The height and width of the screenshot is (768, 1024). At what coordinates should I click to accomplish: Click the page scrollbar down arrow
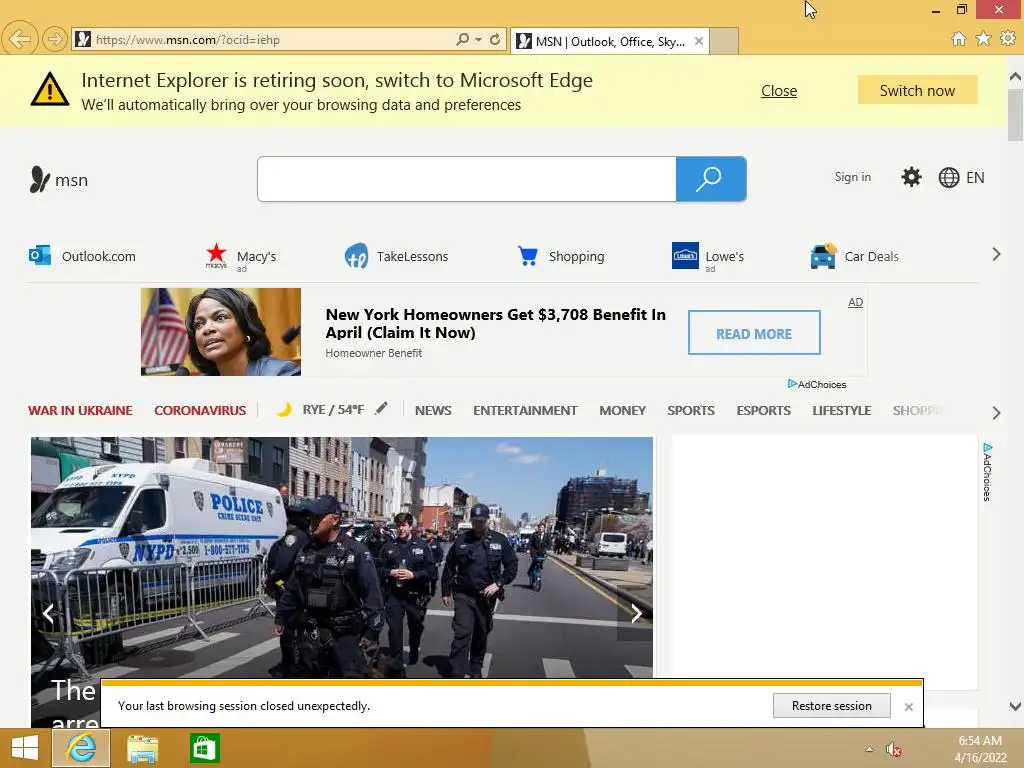pos(1016,706)
